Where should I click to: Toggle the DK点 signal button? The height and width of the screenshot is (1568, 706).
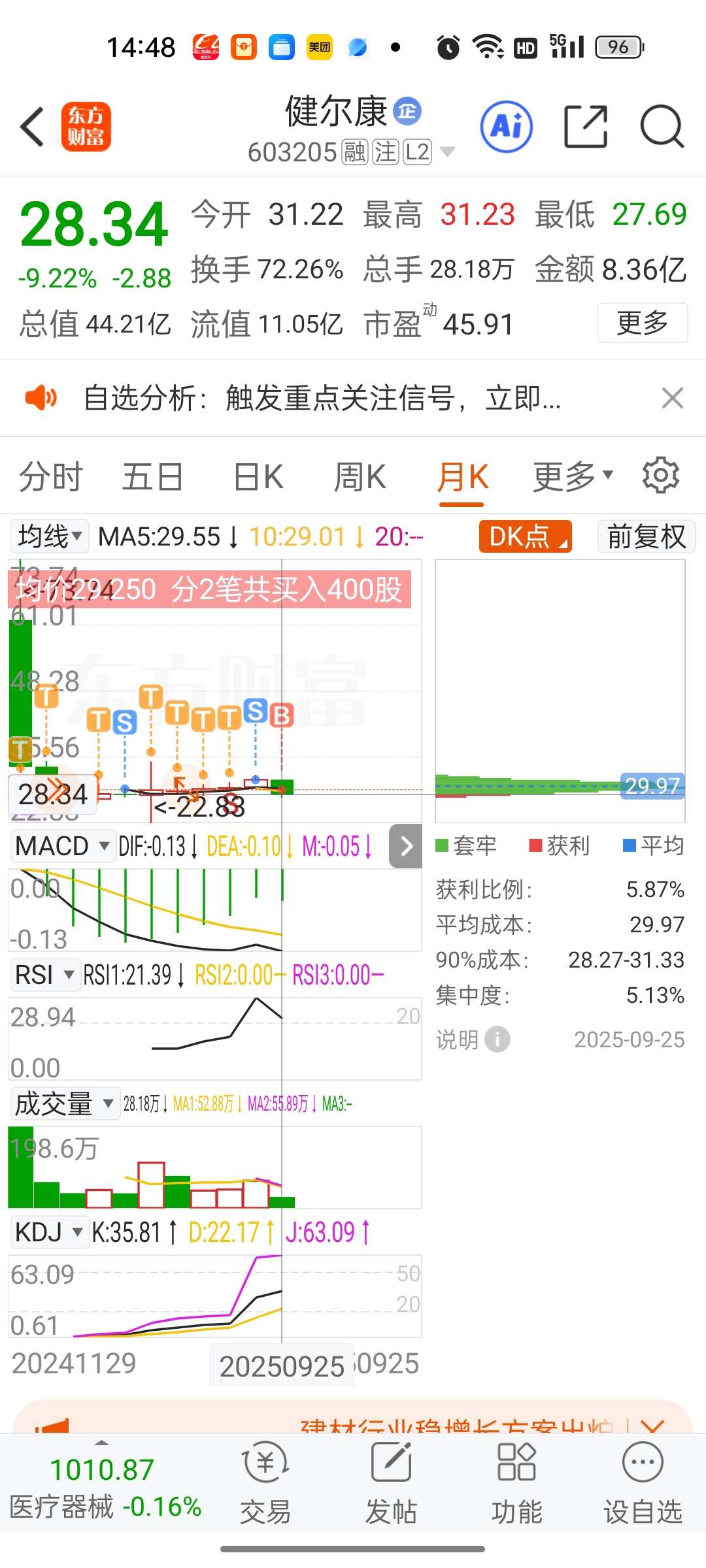(x=526, y=536)
